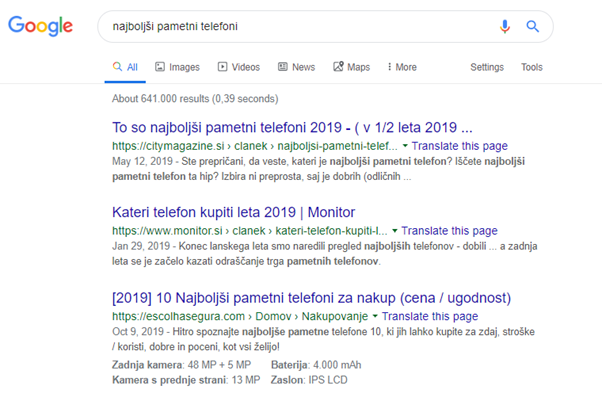The width and height of the screenshot is (602, 397).
Task: Click the Google logo
Action: [x=40, y=26]
